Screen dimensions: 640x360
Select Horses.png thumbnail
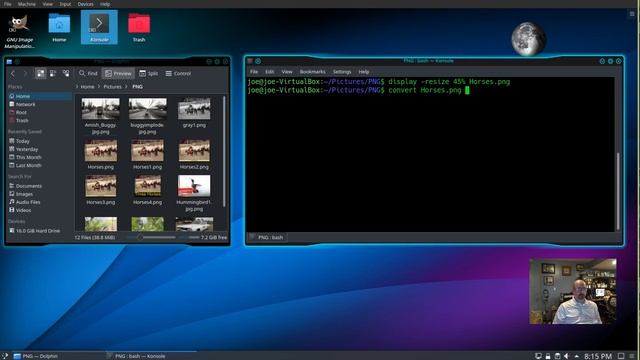point(100,151)
